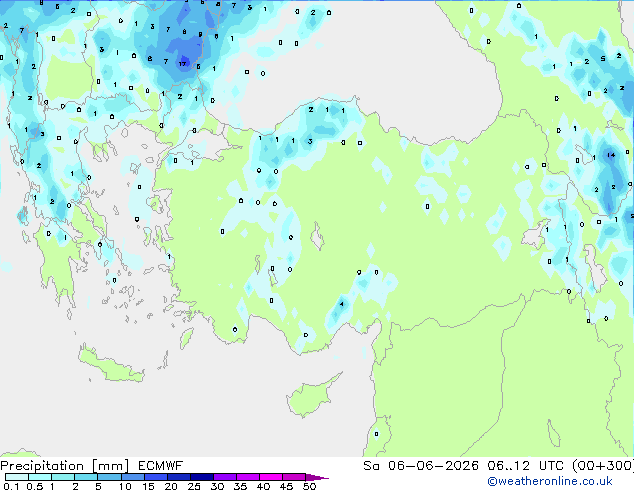This screenshot has width=634, height=490.
Task: Click the 0.5–1 mm legend swatch
Action: 40,477
